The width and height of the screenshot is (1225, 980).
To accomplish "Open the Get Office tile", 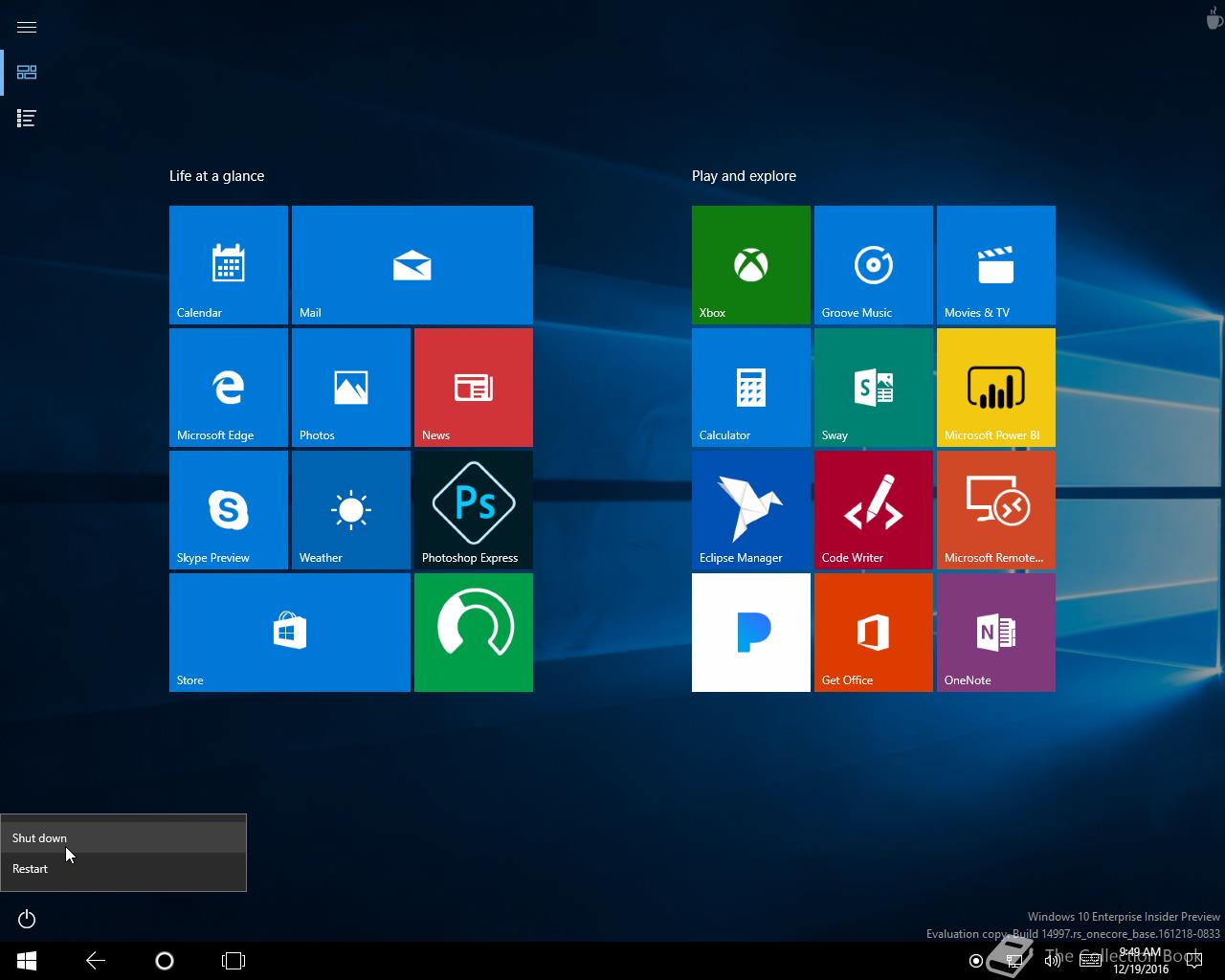I will [x=874, y=633].
